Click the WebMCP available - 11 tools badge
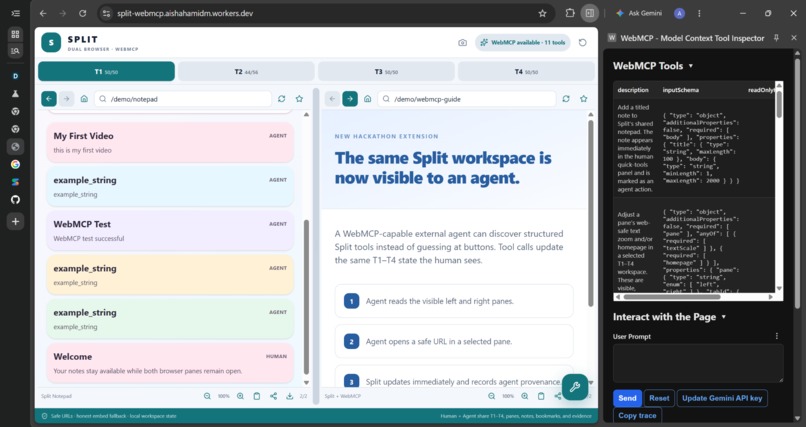Viewport: 806px width, 427px height. tap(523, 43)
